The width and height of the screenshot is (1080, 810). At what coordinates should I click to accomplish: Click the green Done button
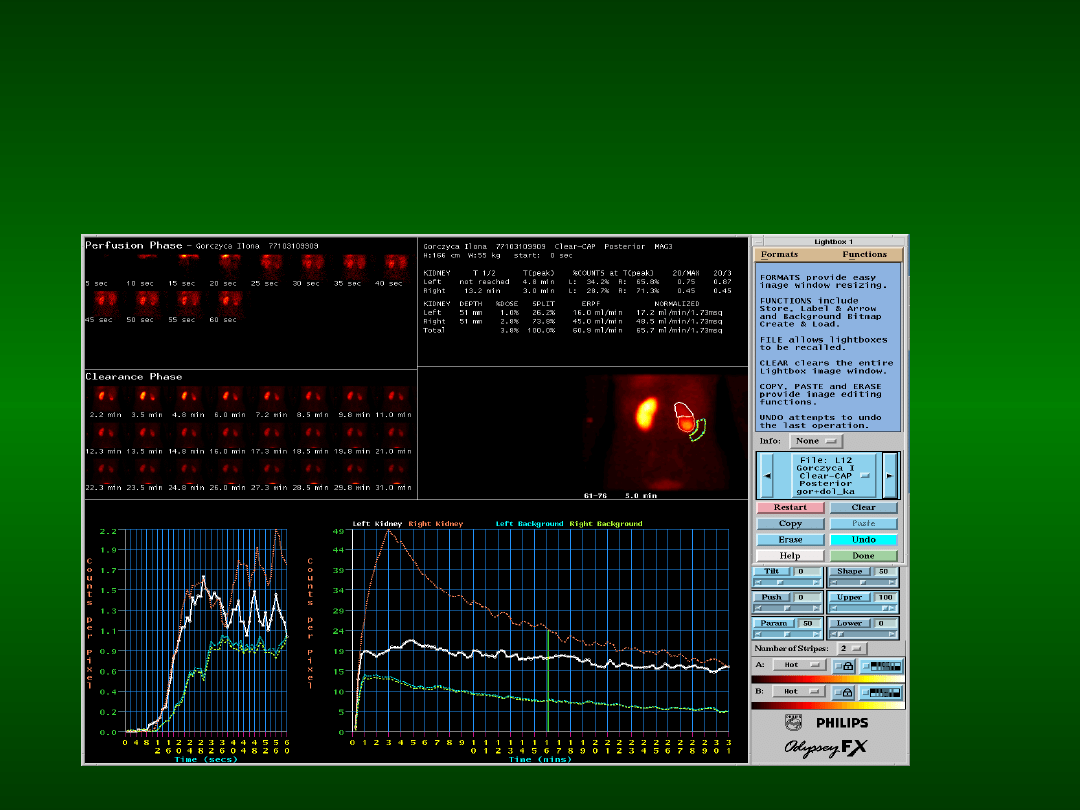(863, 556)
